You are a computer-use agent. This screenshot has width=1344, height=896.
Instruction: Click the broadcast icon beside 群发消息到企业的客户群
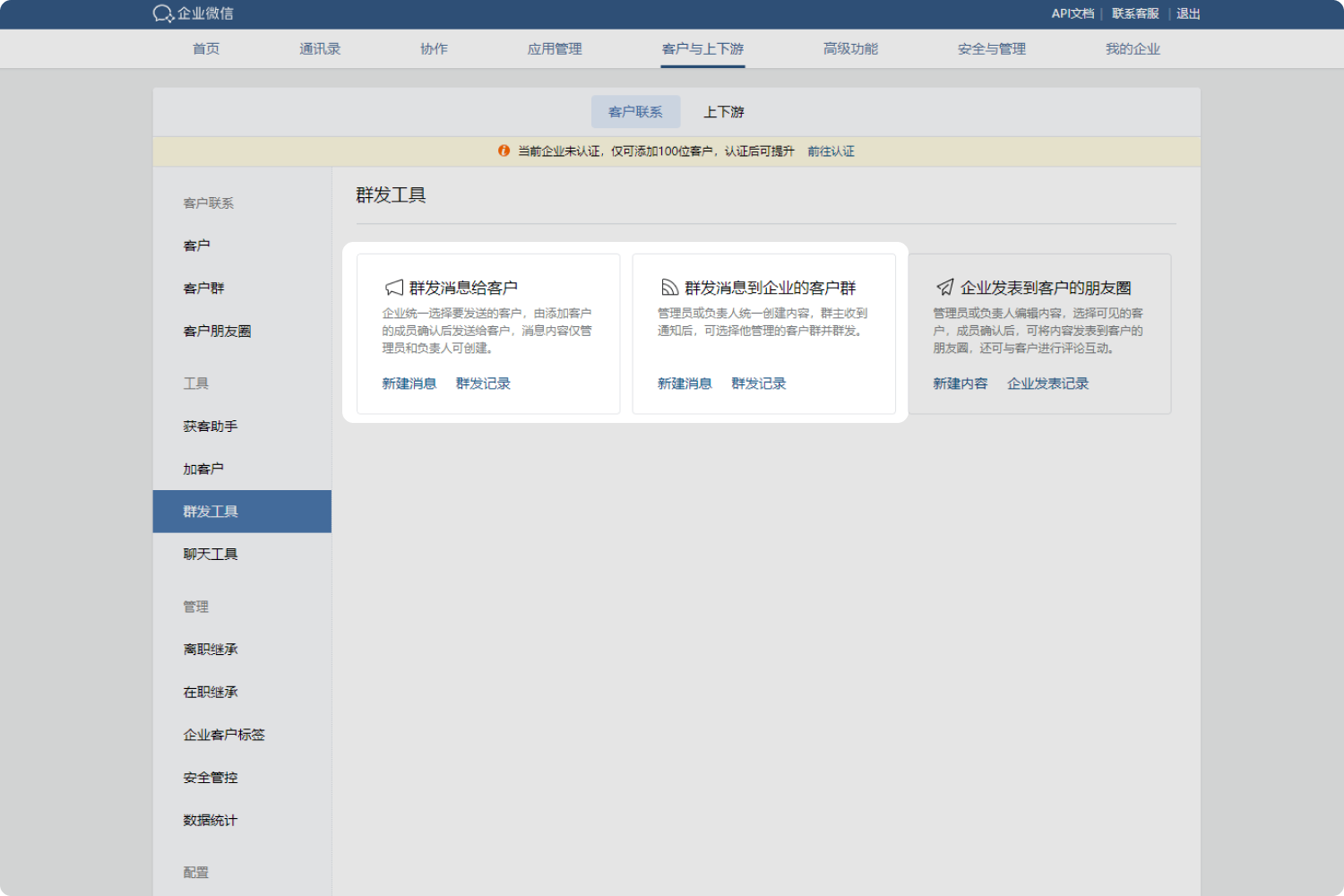(669, 288)
